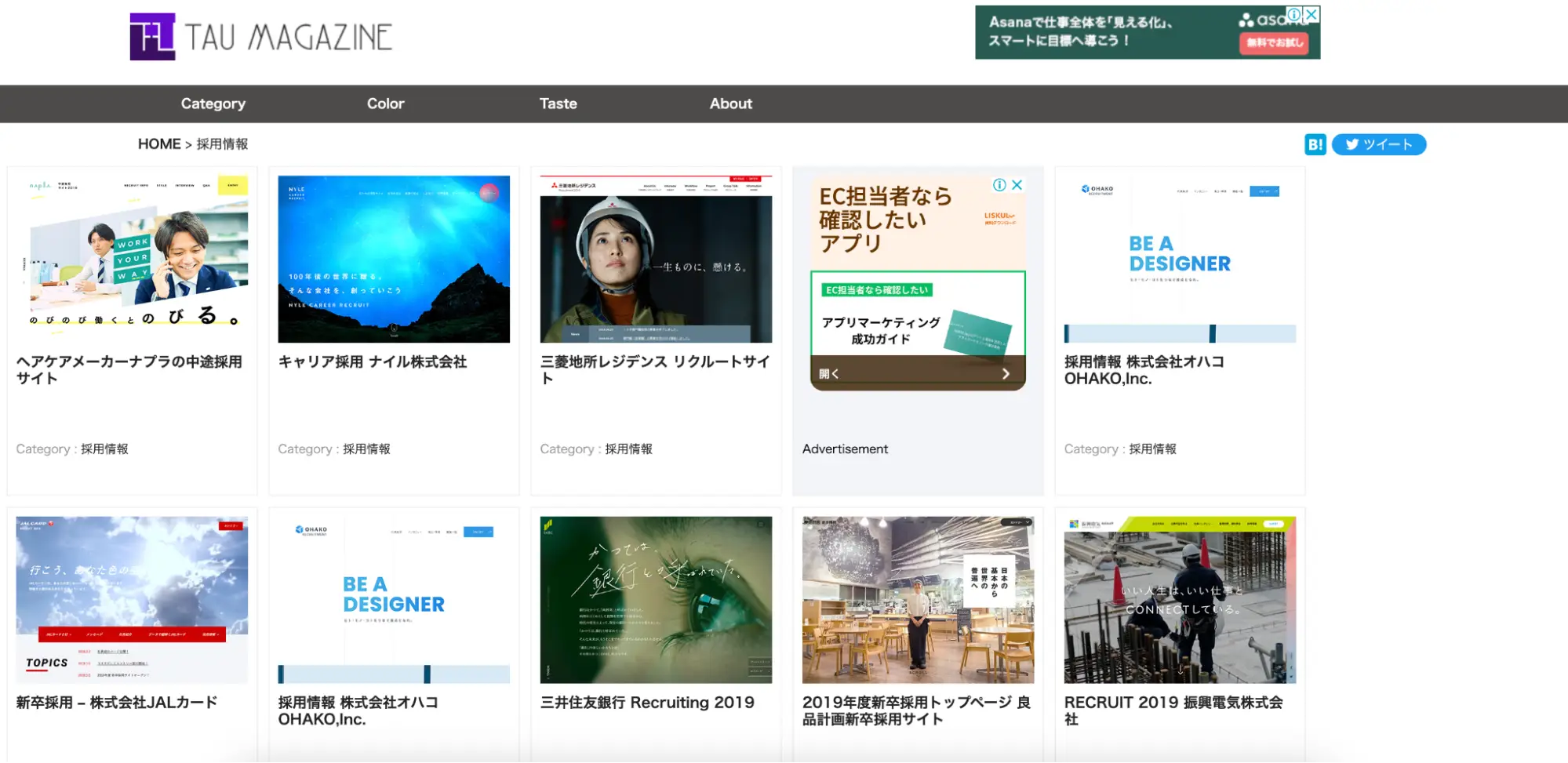Click the EC担当者なら確認したいアプリ ad headline

[x=886, y=220]
